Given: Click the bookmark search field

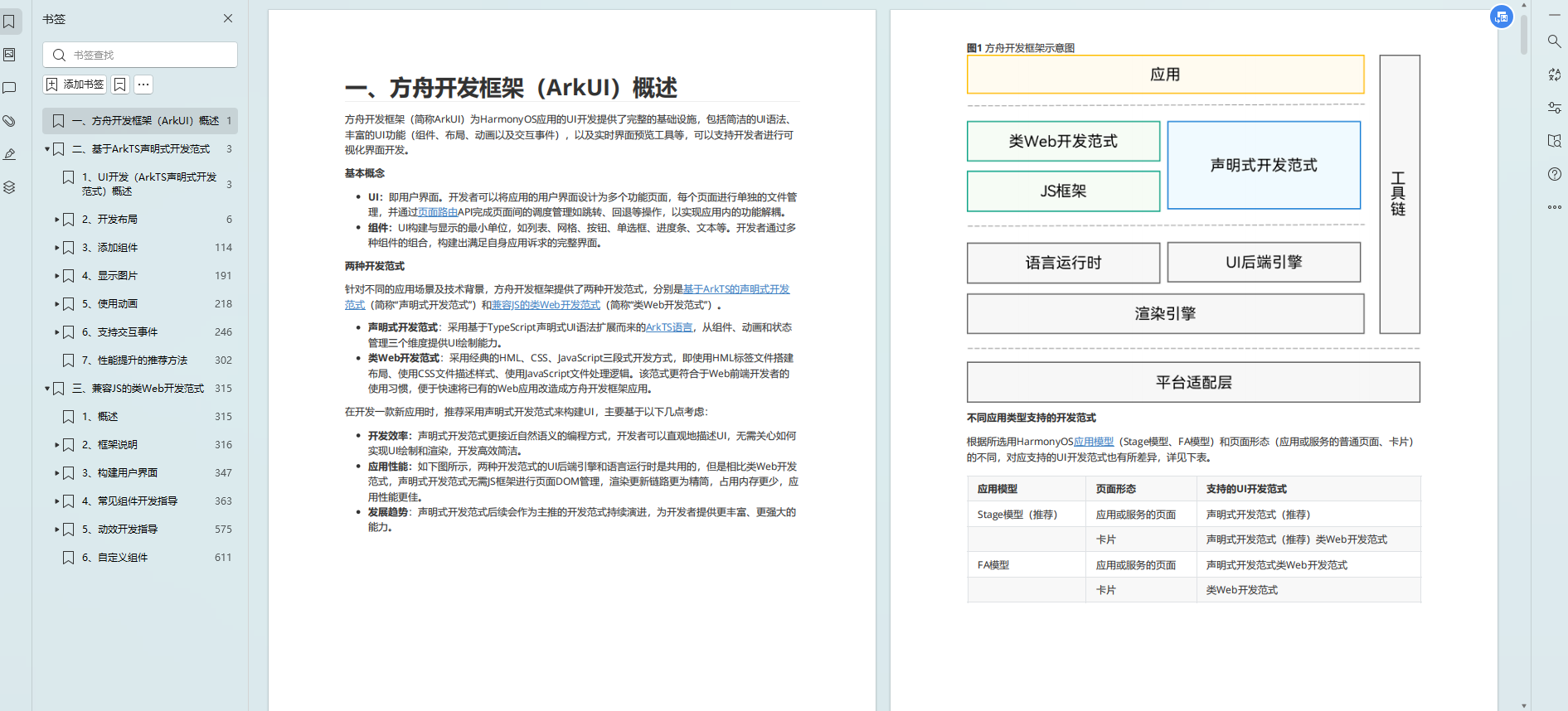Looking at the screenshot, I should tap(140, 55).
